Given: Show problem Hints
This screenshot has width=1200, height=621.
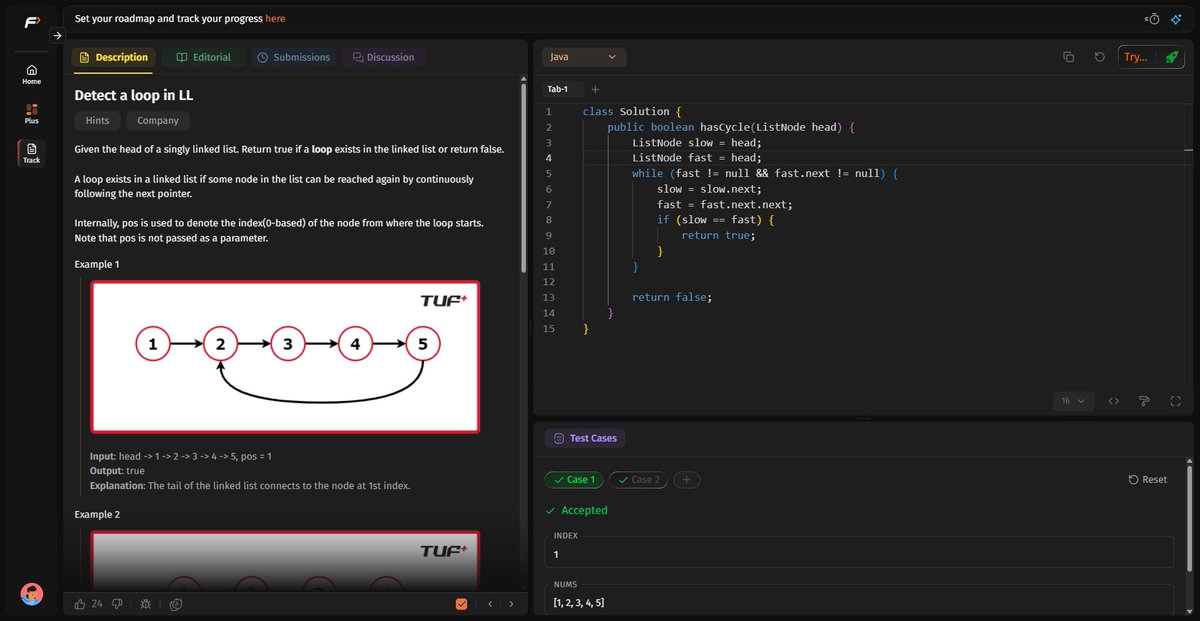Looking at the screenshot, I should (97, 120).
